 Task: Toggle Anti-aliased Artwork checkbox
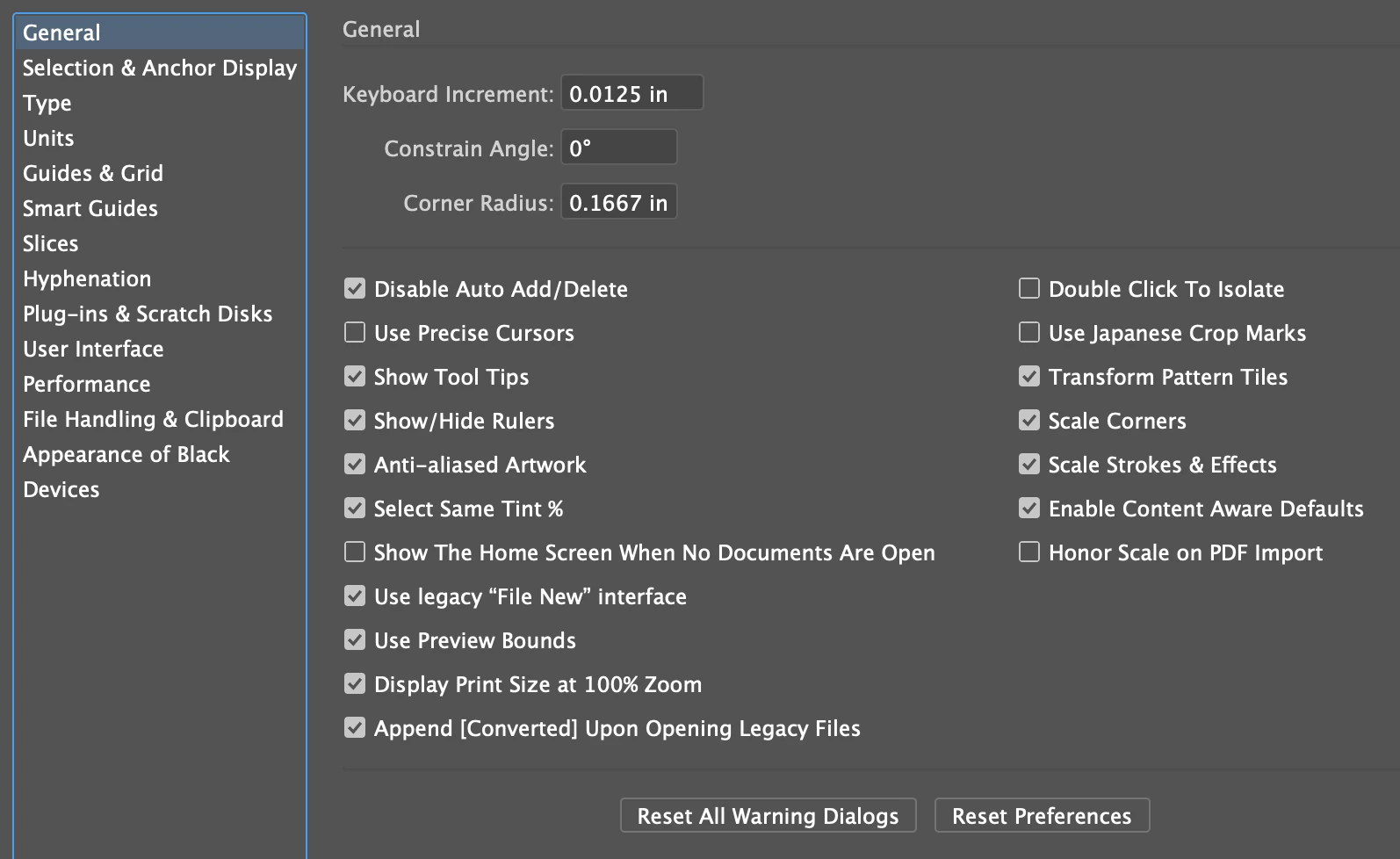(355, 465)
